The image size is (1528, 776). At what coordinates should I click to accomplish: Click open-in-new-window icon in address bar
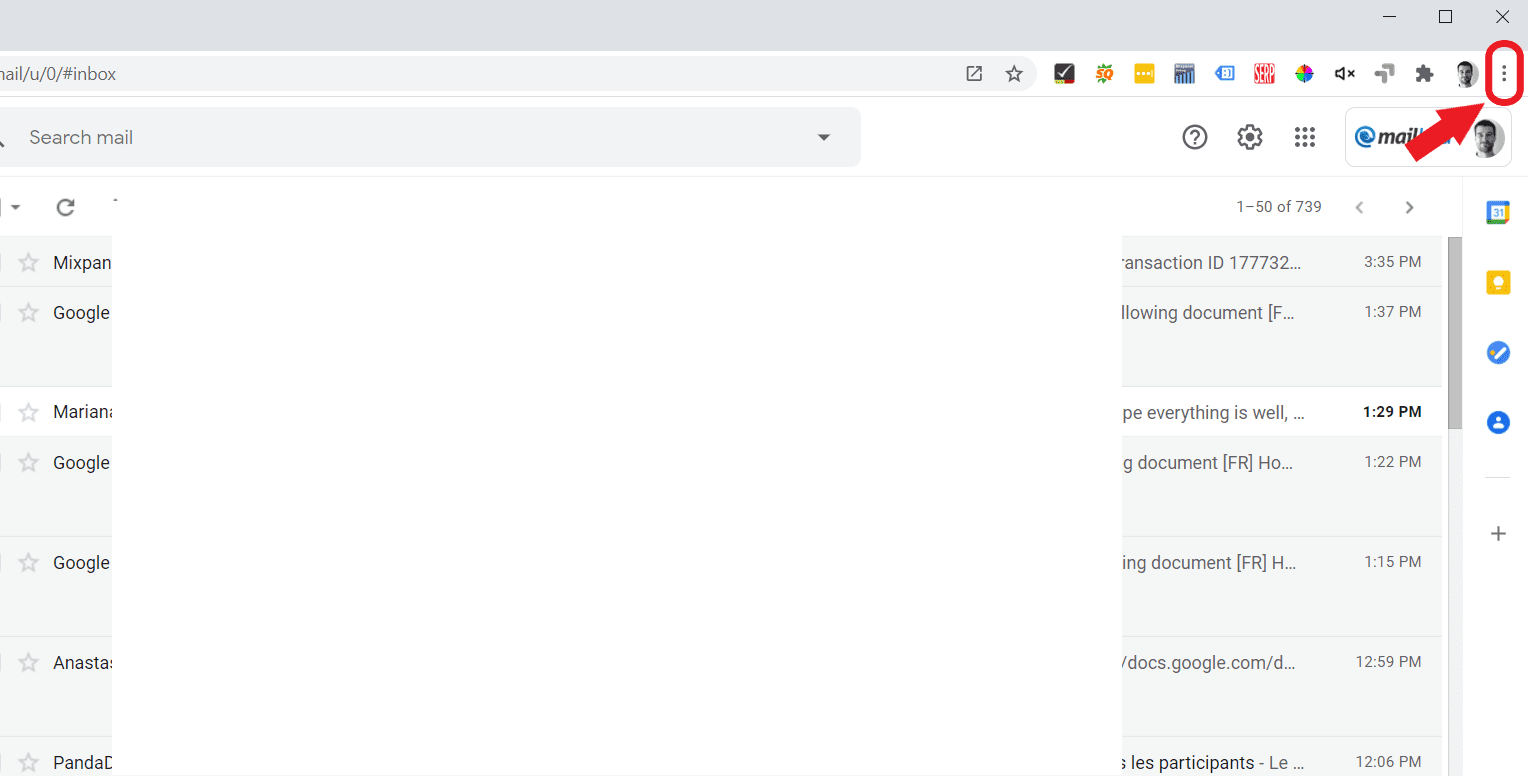pyautogui.click(x=974, y=74)
